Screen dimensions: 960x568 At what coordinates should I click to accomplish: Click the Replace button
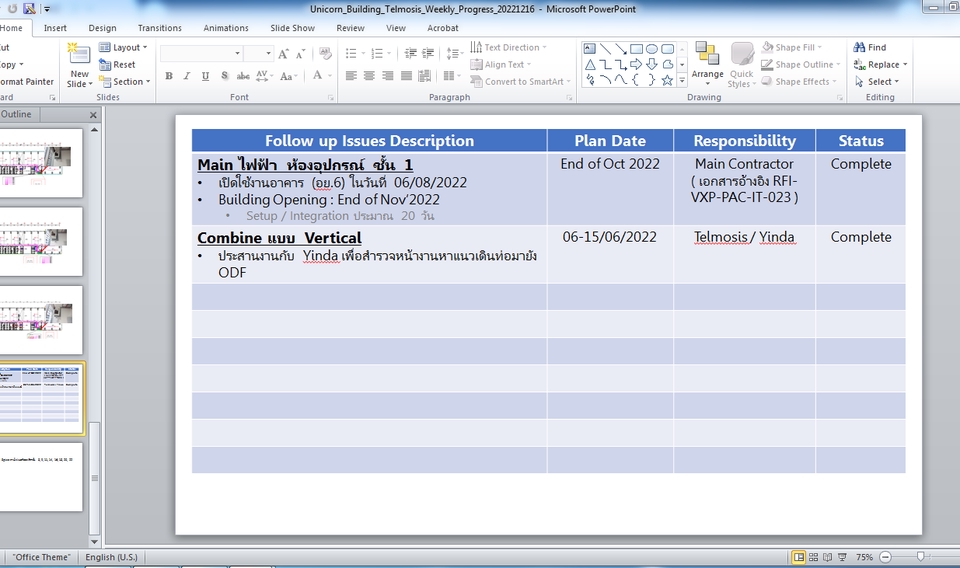[880, 64]
